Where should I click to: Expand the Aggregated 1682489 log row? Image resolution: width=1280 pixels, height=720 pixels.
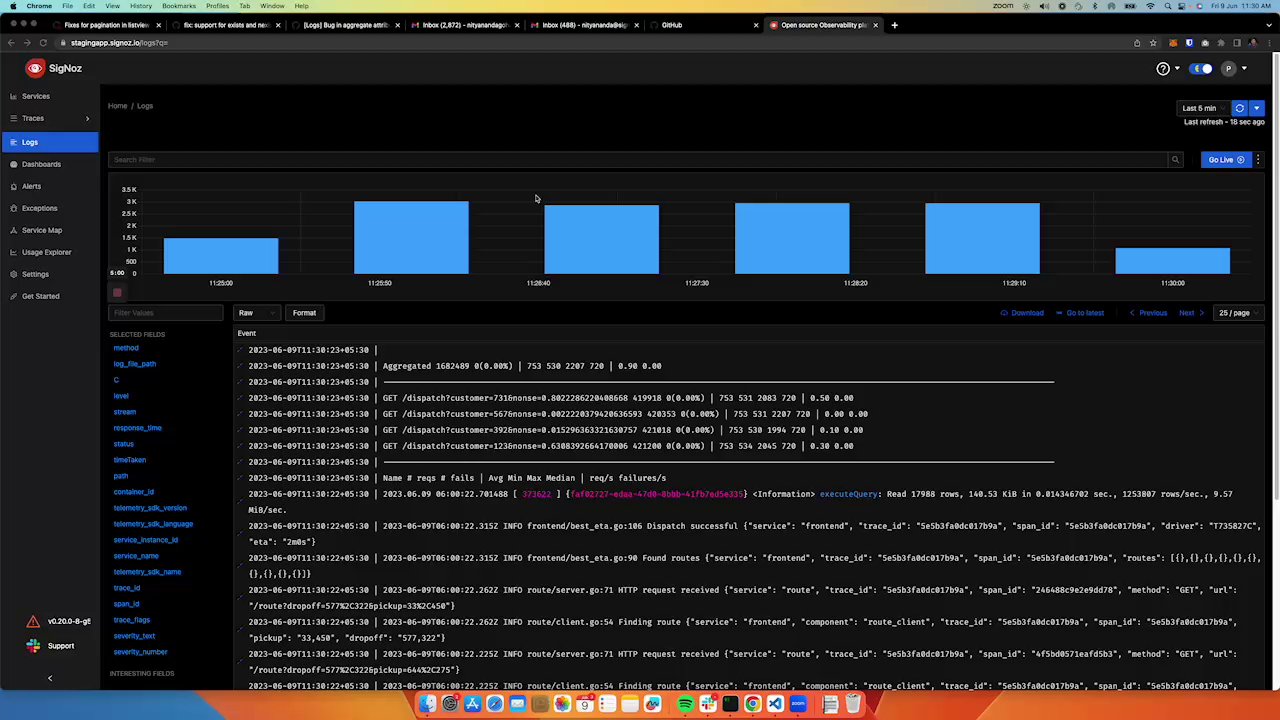240,366
